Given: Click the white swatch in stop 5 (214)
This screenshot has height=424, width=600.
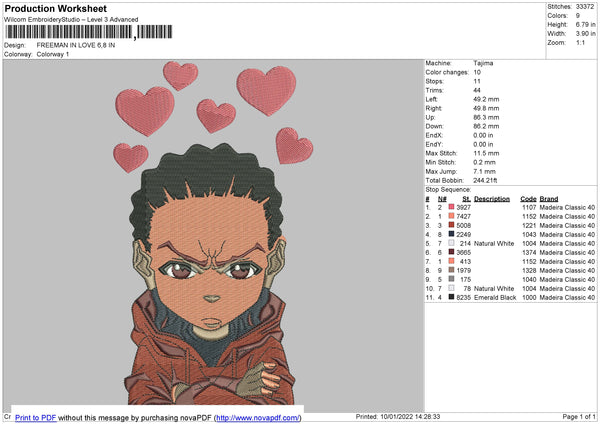Looking at the screenshot, I should 452,243.
